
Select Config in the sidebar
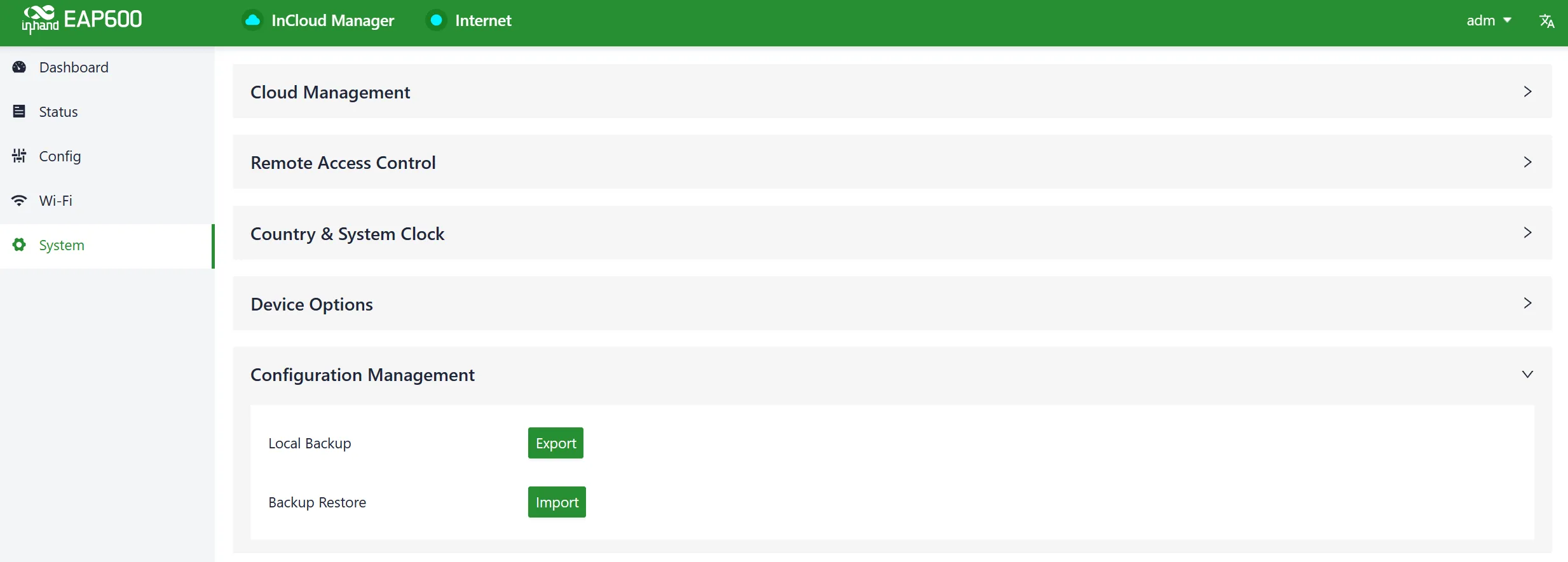tap(107, 156)
